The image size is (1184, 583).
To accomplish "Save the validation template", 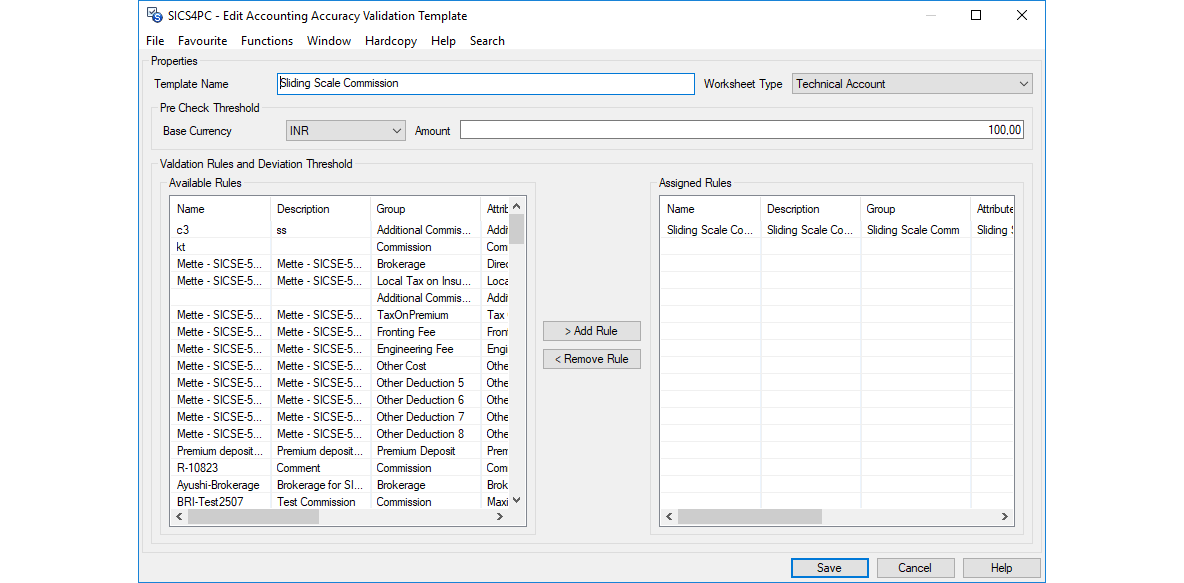I will click(x=829, y=567).
